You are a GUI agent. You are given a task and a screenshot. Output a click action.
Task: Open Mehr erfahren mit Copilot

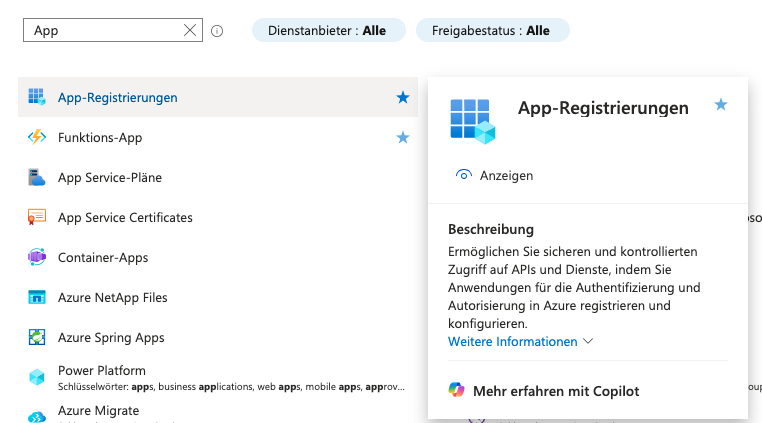(555, 391)
